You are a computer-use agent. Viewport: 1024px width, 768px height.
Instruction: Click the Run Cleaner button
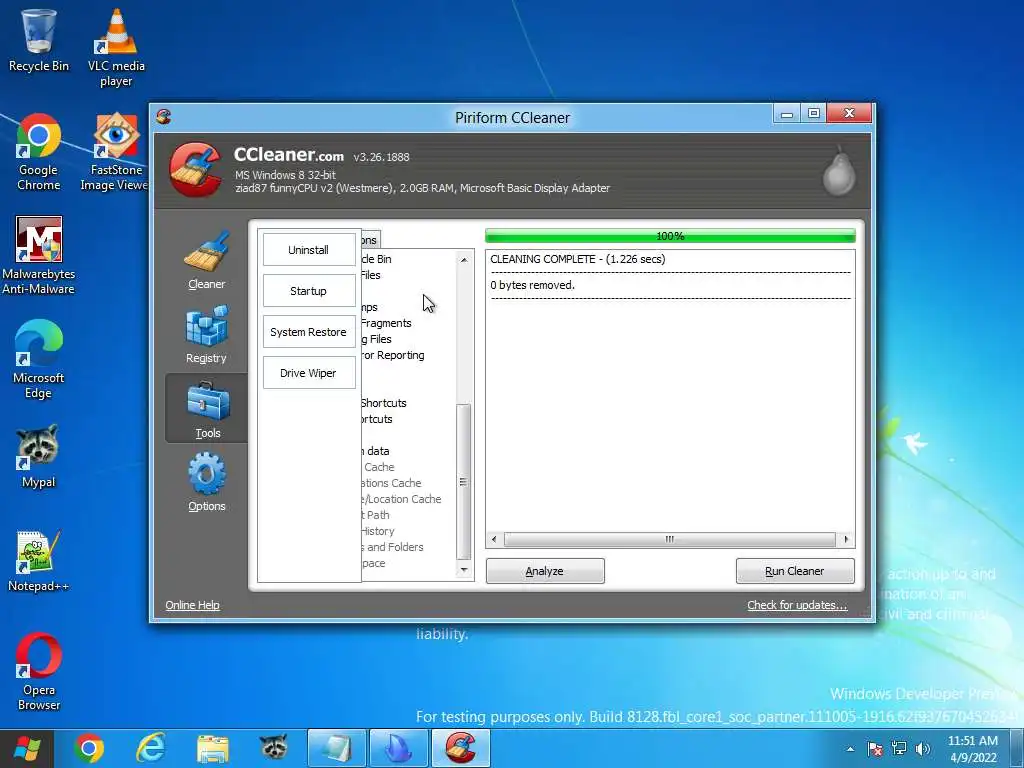[795, 571]
